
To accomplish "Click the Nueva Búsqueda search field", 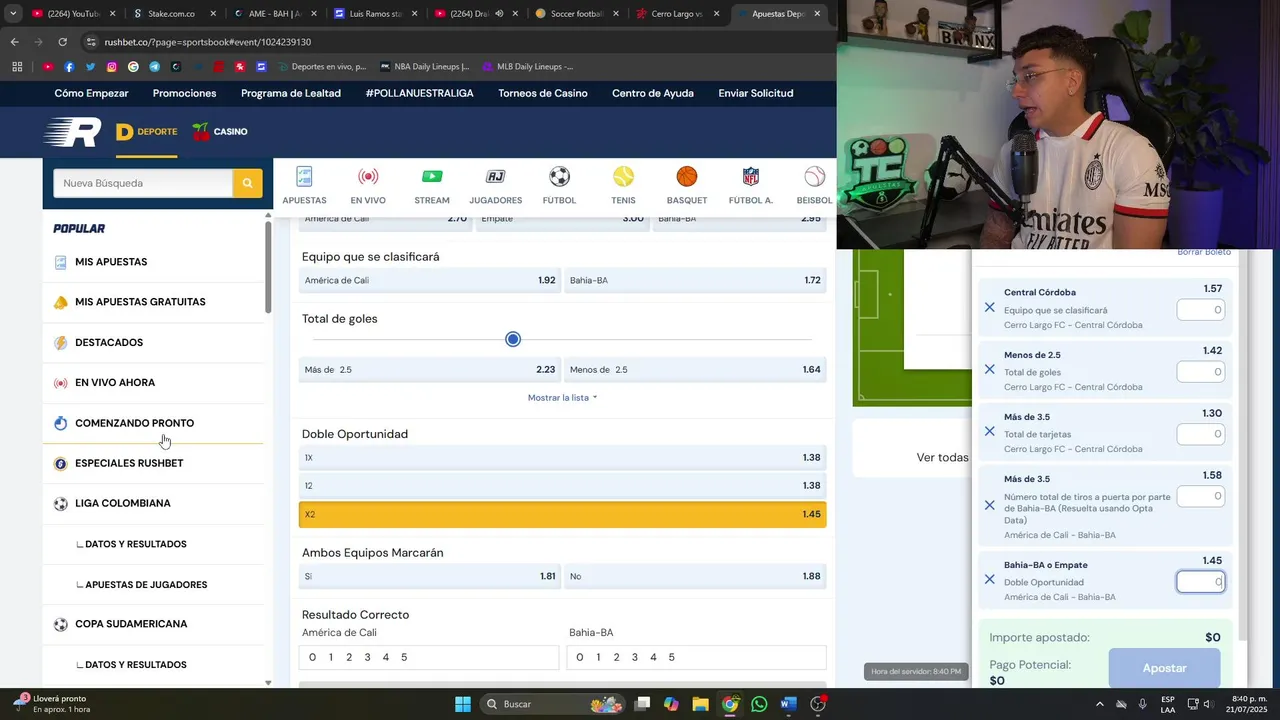I will (143, 183).
